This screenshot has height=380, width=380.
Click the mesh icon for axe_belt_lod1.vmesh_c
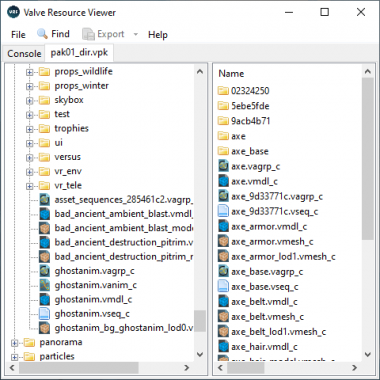[223, 332]
